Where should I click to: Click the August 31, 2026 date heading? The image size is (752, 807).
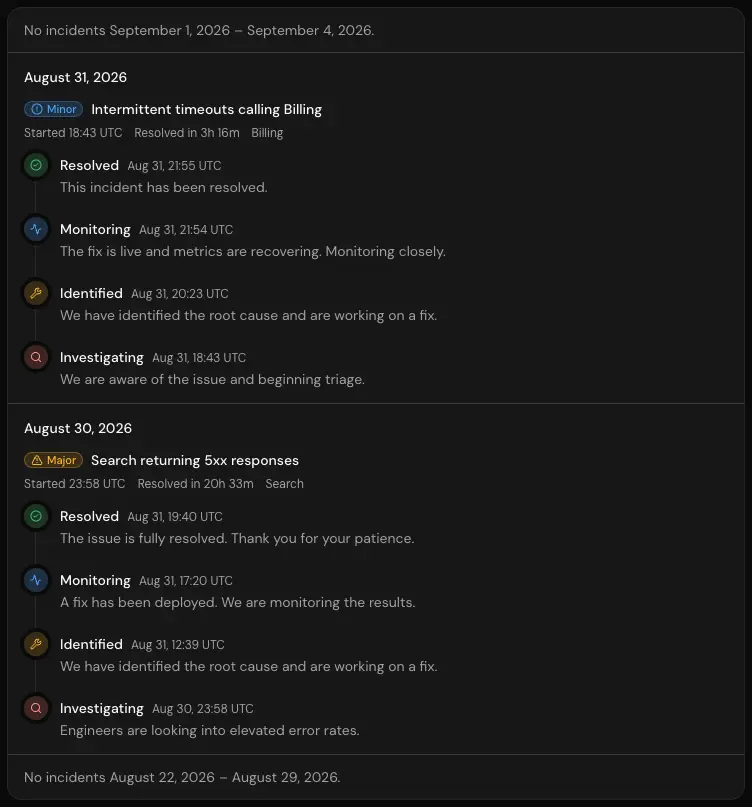[x=76, y=77]
